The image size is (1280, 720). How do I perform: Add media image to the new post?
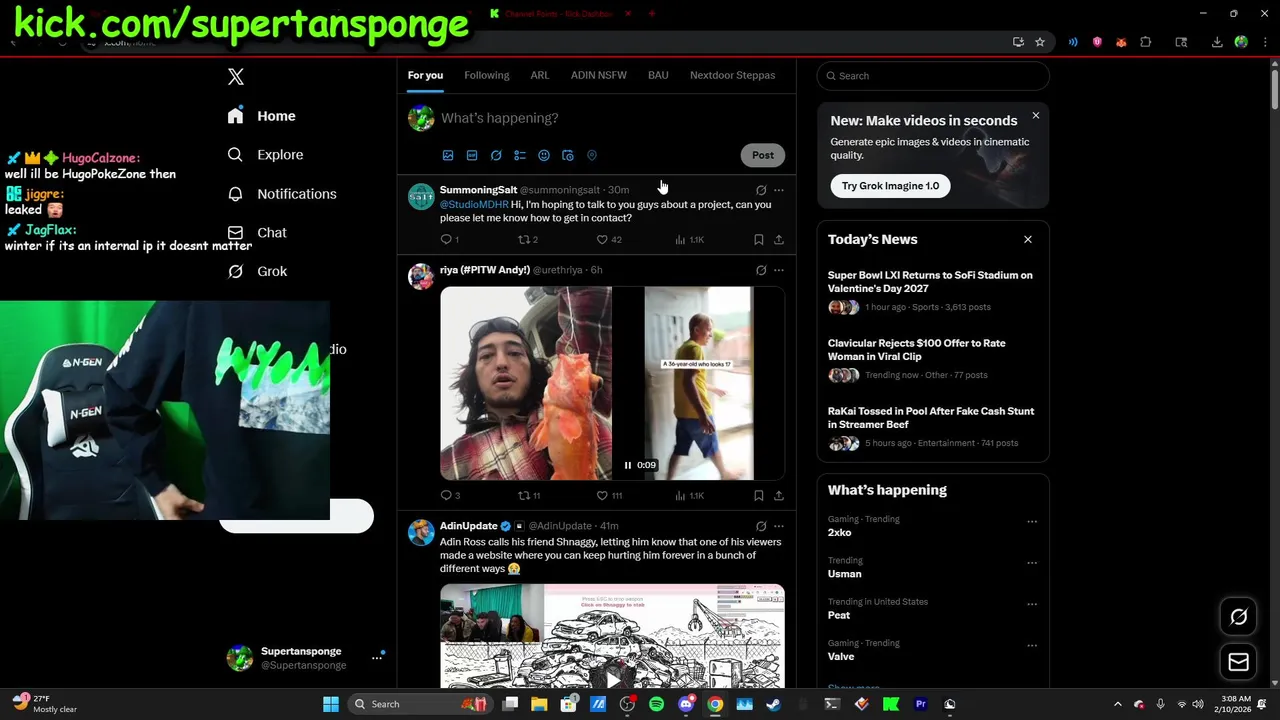[x=448, y=156]
